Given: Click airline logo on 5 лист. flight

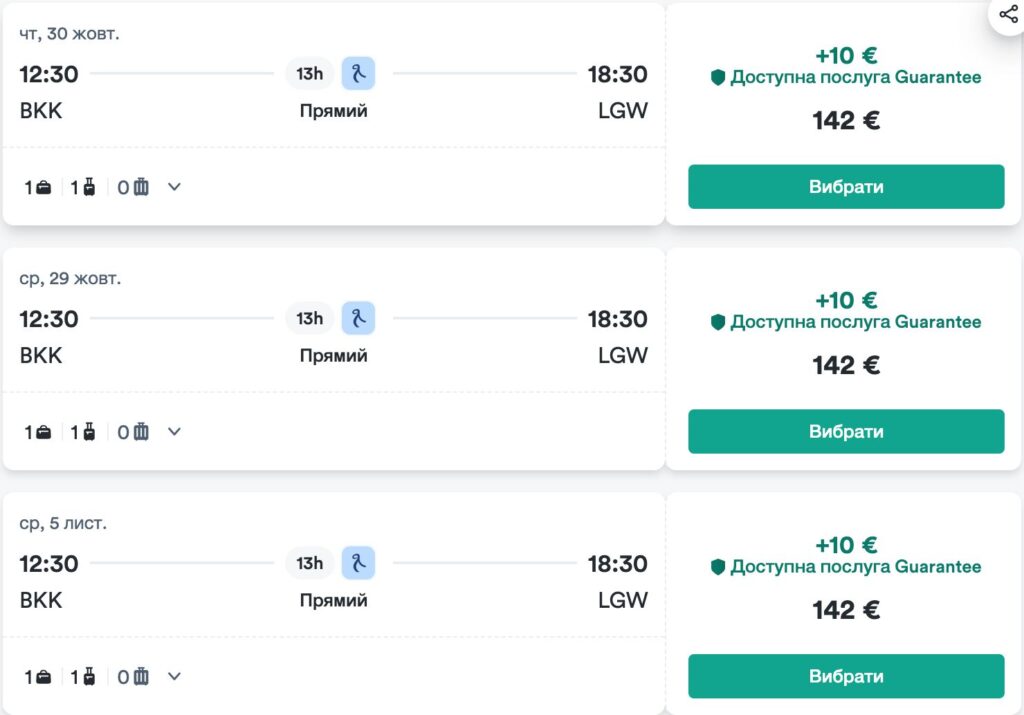Looking at the screenshot, I should click(x=358, y=563).
